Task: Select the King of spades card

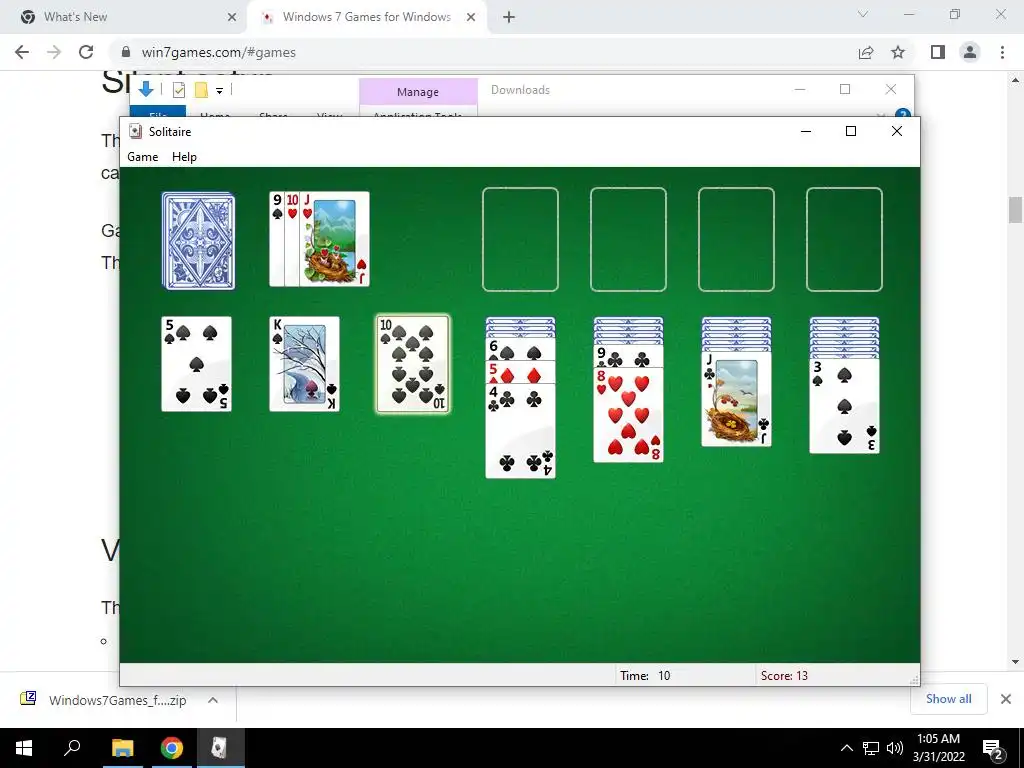Action: (x=304, y=364)
